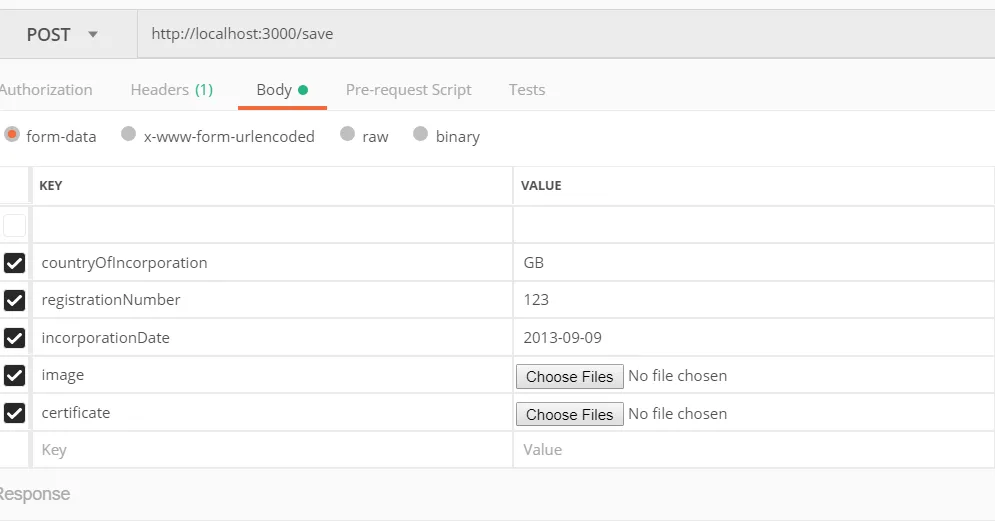Uncheck the countryOfIncorporation row checkbox
The width and height of the screenshot is (995, 521).
click(14, 263)
